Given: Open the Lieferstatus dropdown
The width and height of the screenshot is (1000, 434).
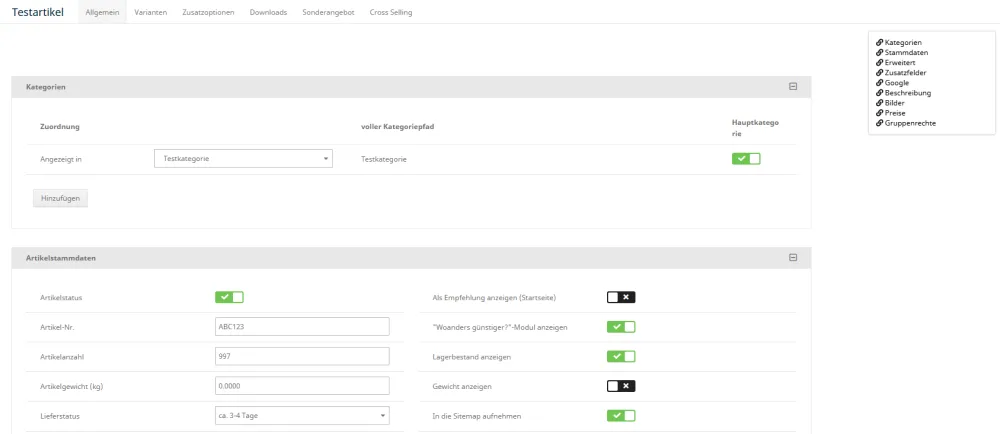Looking at the screenshot, I should tap(302, 416).
